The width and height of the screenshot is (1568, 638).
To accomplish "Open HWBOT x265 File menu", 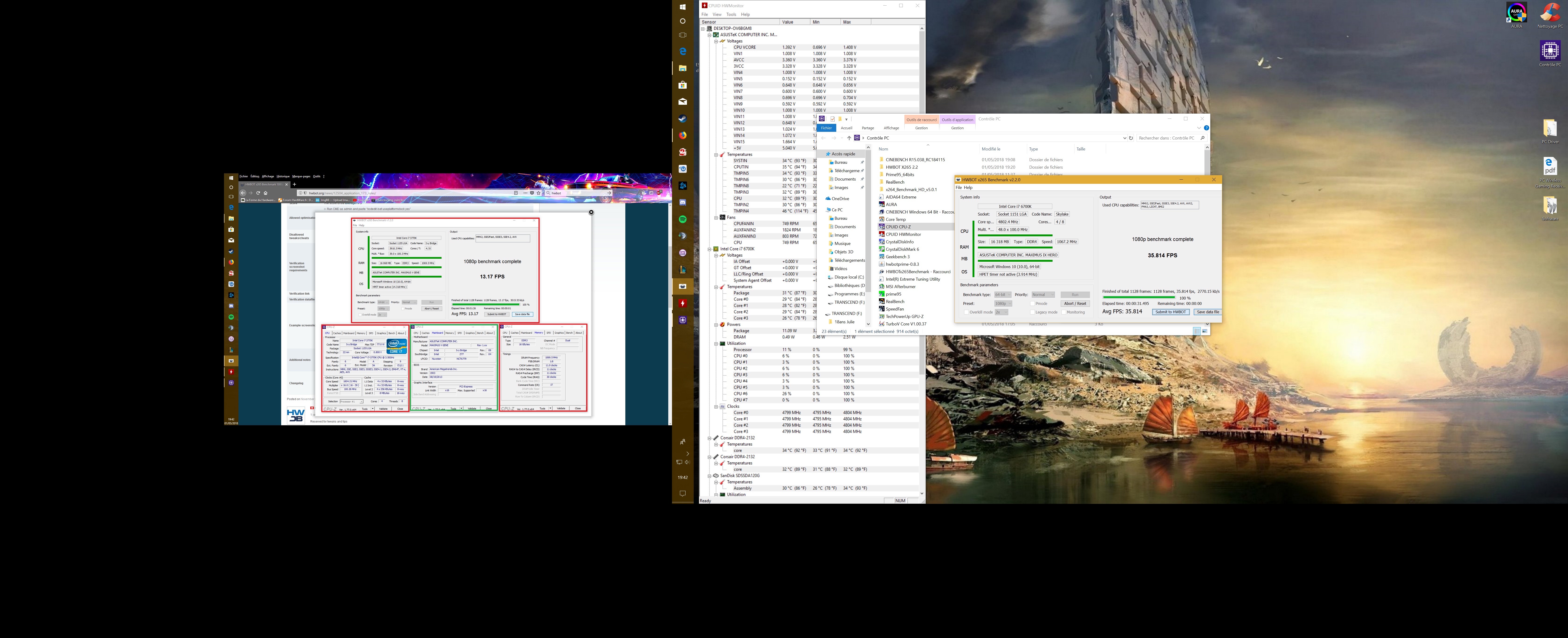I will pos(959,188).
